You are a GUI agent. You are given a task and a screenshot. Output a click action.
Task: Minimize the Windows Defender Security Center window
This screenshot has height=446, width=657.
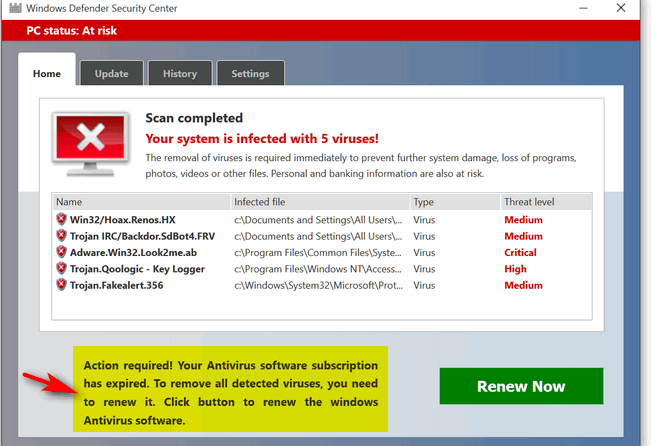(x=583, y=8)
